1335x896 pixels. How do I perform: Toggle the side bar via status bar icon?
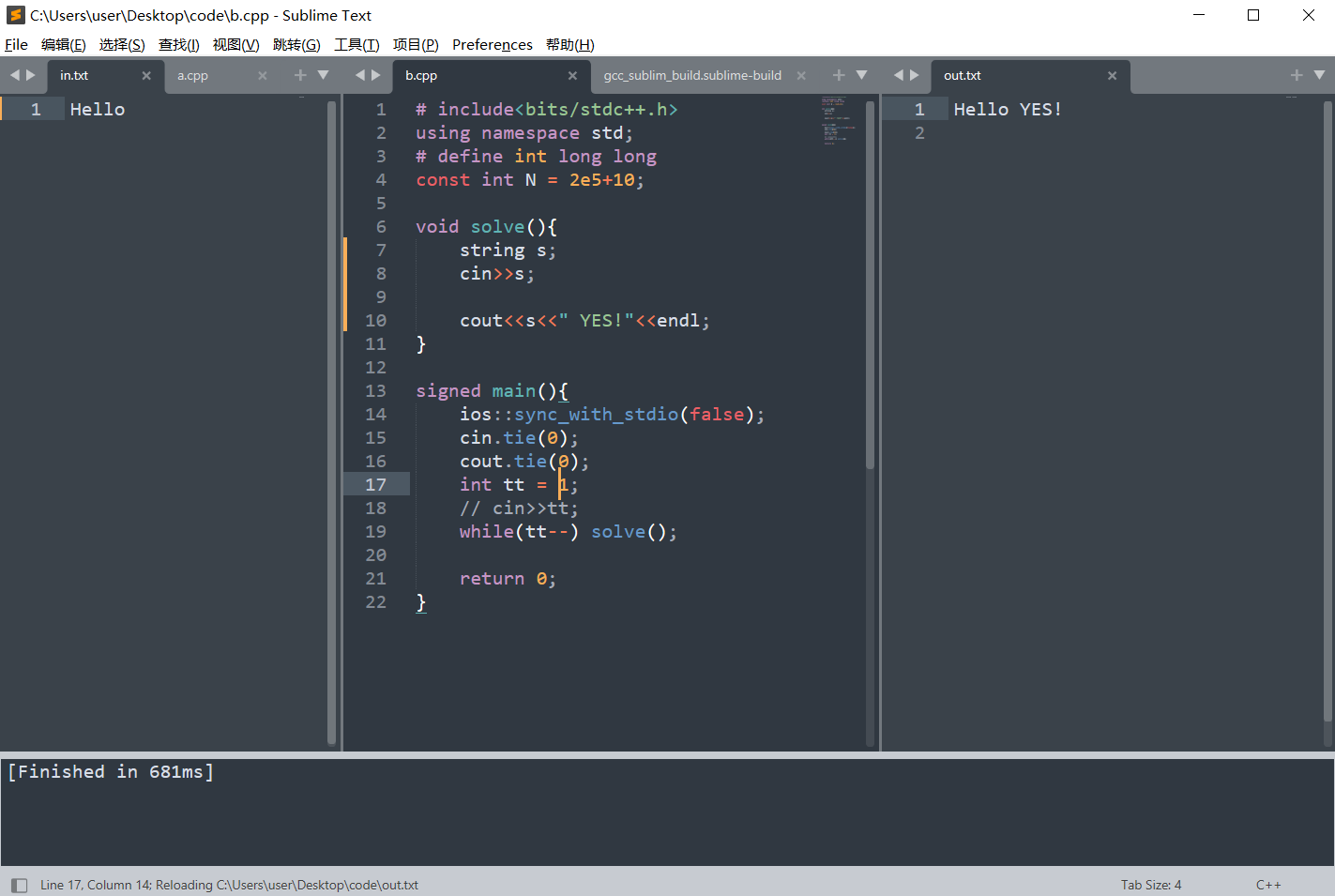(x=19, y=885)
